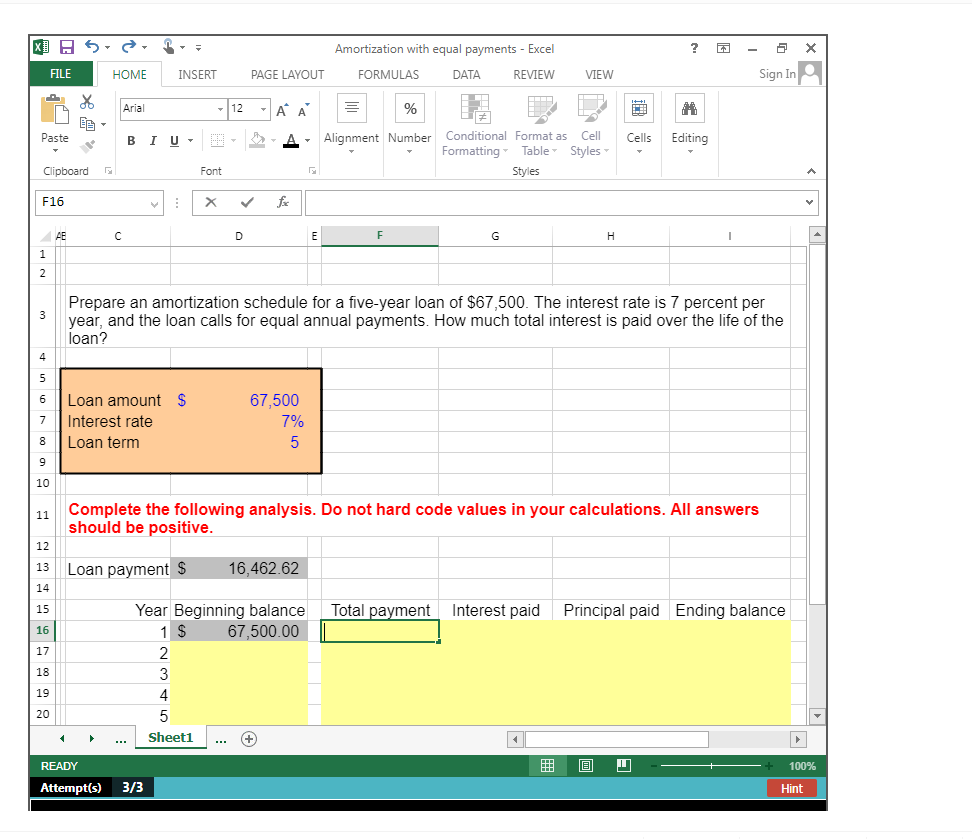Switch to the FORMULAS ribbon tab
Viewport: 972px width, 839px height.
388,74
